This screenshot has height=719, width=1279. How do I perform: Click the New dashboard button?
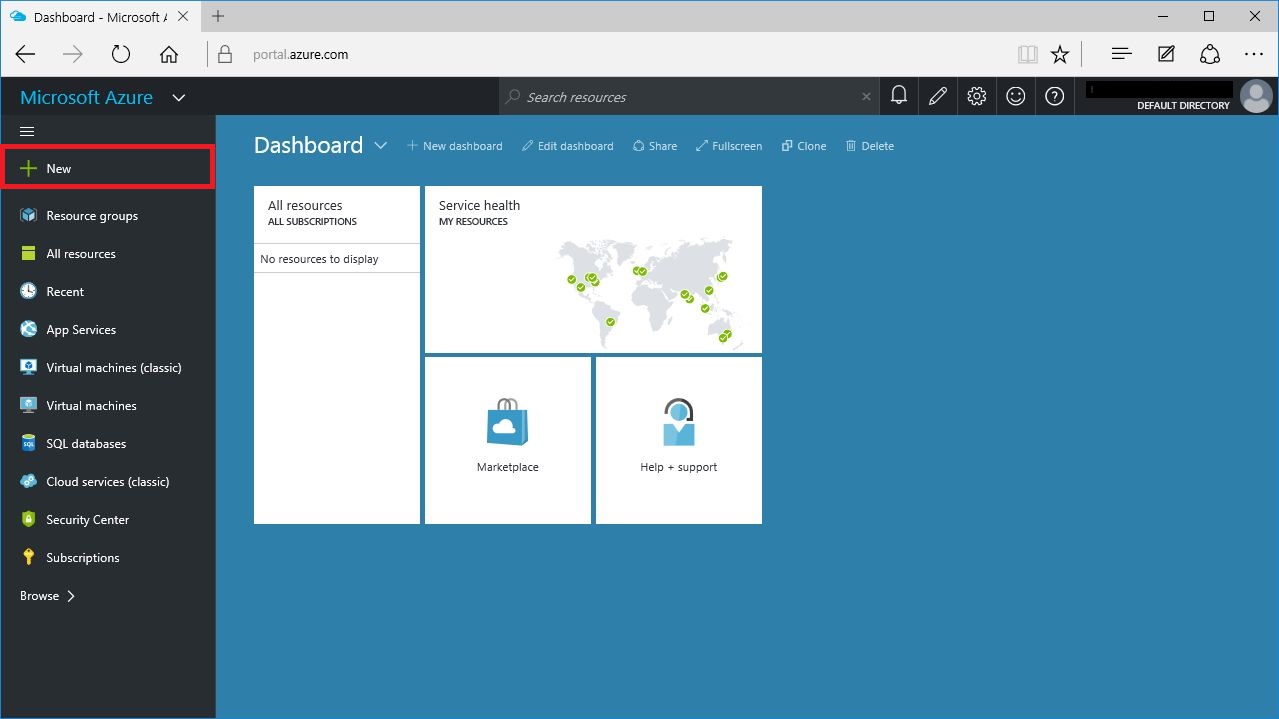(x=455, y=146)
